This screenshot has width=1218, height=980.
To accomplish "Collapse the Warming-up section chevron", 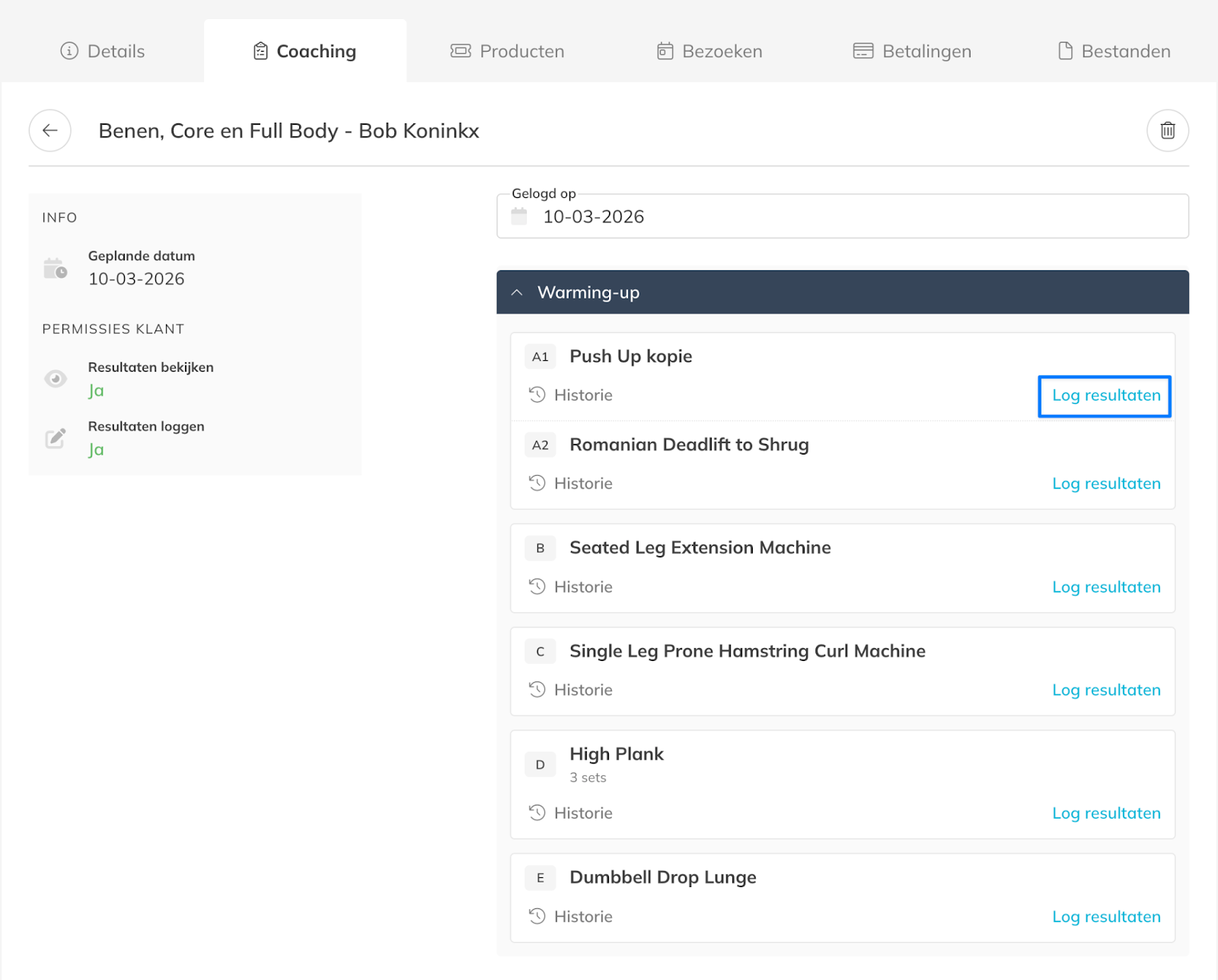I will [x=517, y=292].
